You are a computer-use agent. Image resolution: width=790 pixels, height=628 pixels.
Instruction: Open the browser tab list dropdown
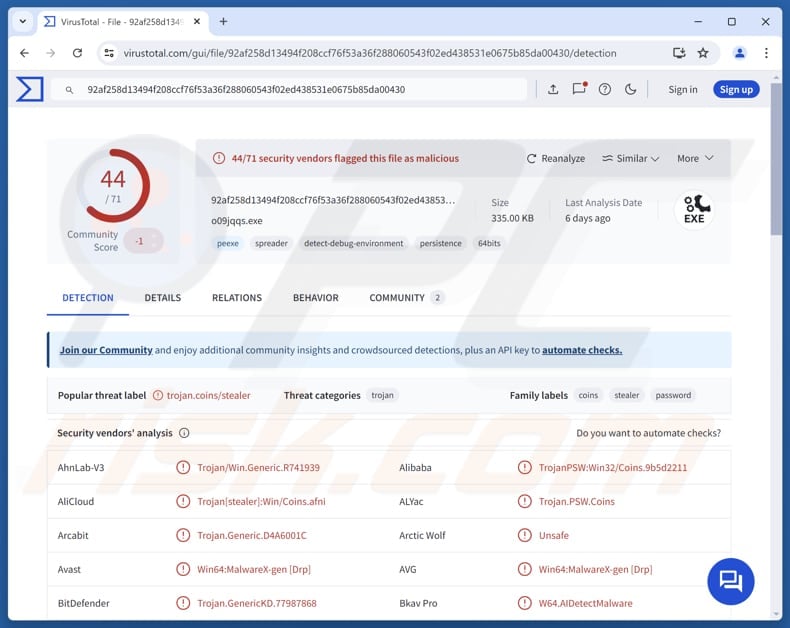pos(23,21)
